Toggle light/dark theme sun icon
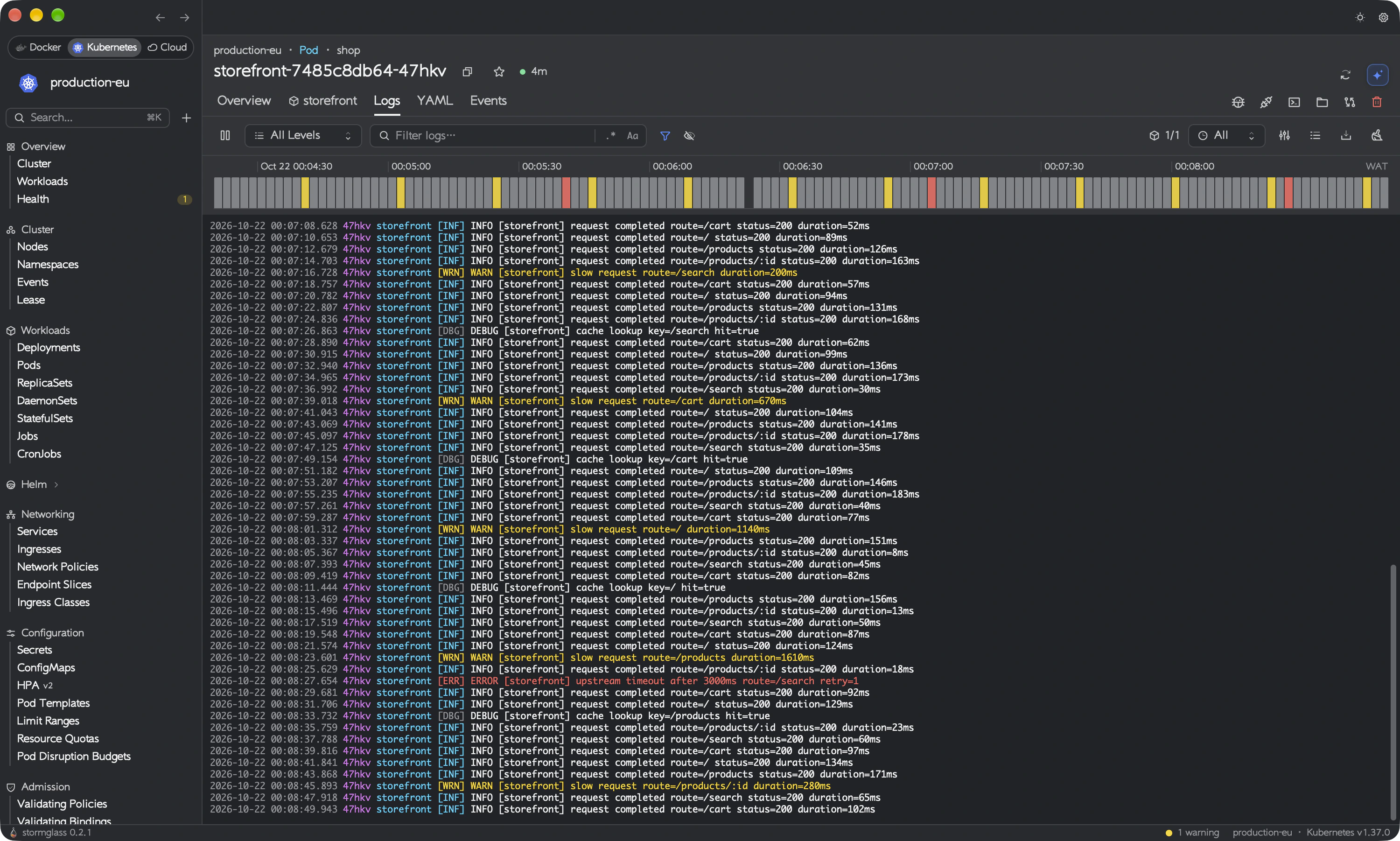 pos(1360,18)
